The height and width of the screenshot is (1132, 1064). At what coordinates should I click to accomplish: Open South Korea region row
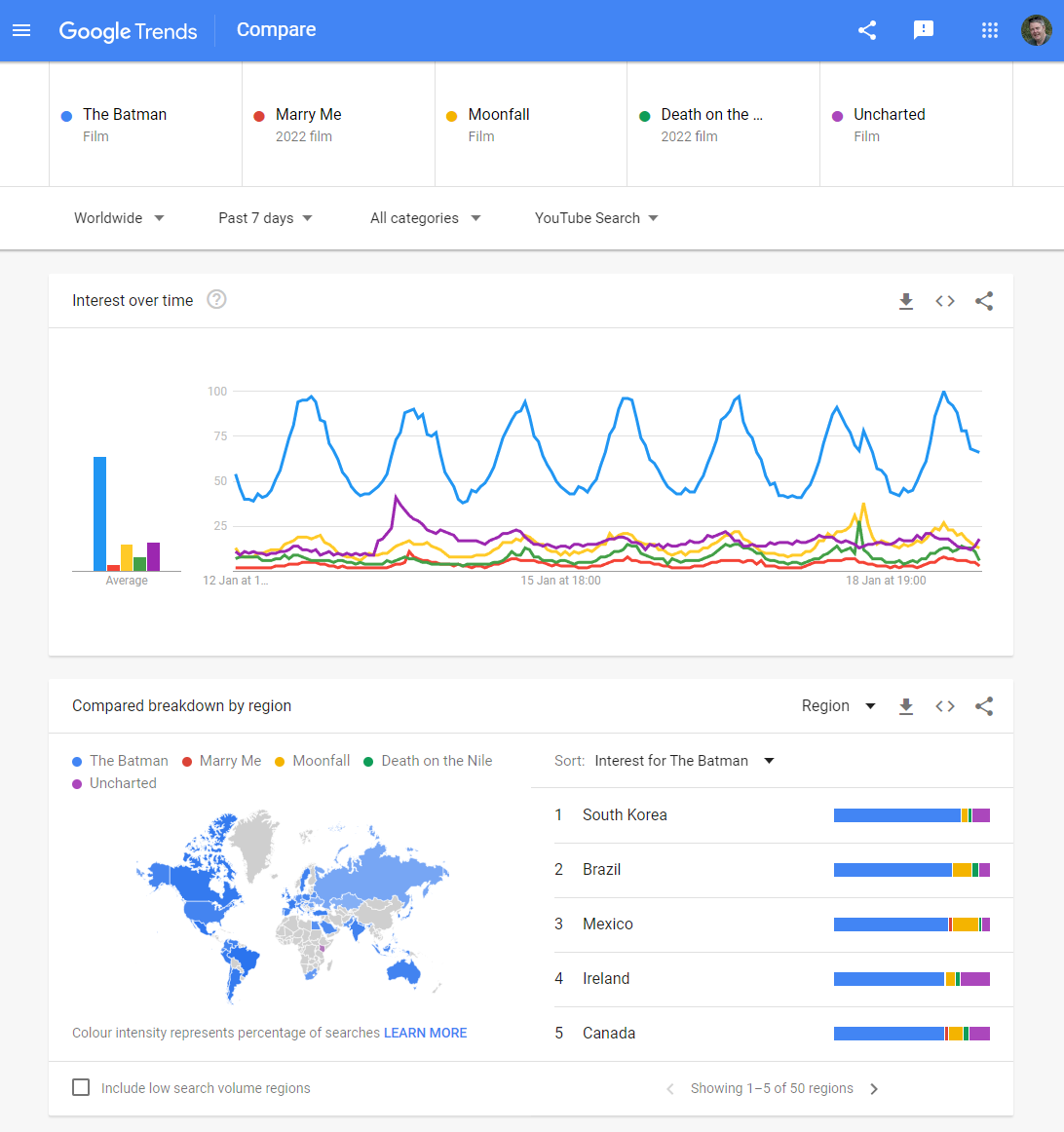[783, 815]
